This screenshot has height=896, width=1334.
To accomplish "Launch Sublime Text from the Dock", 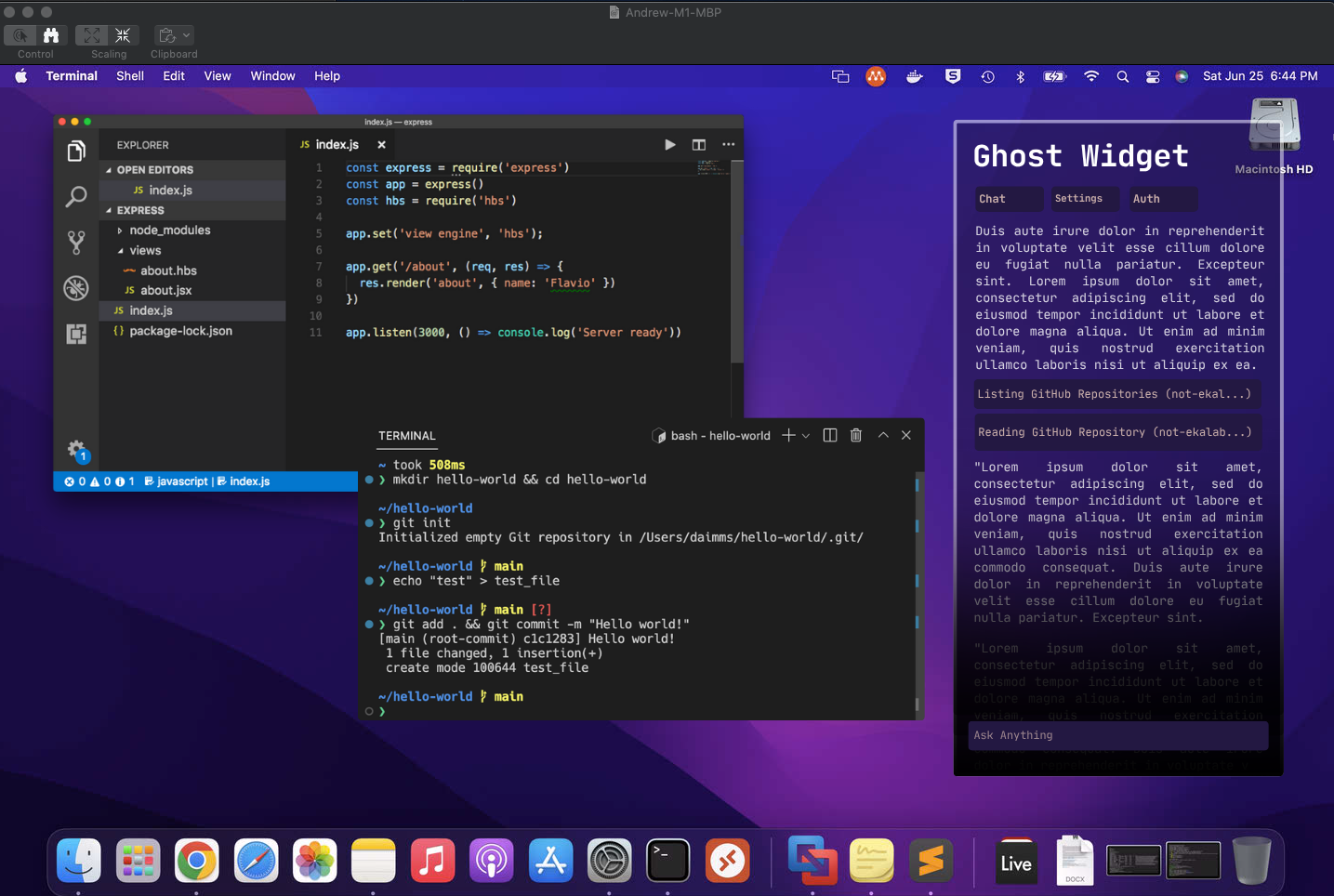I will click(931, 860).
